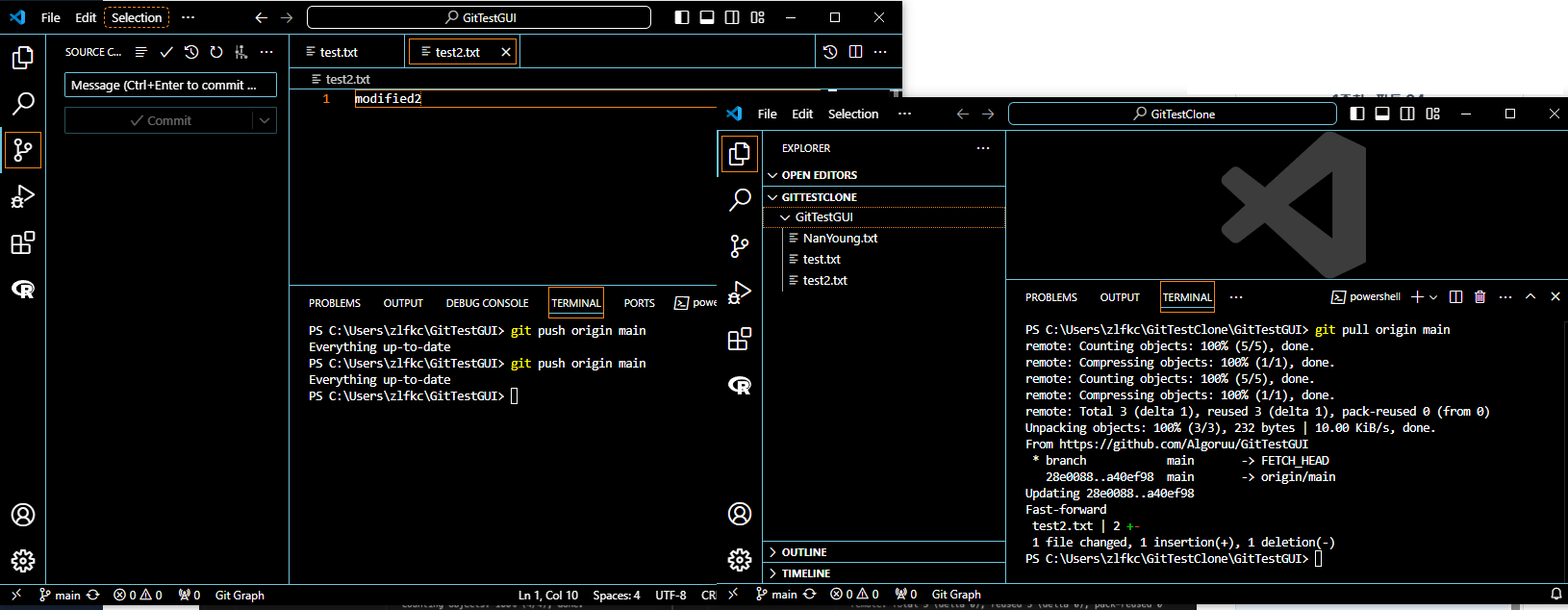The image size is (1568, 610).
Task: Open Edit menu in GitTestClone window
Action: (x=802, y=114)
